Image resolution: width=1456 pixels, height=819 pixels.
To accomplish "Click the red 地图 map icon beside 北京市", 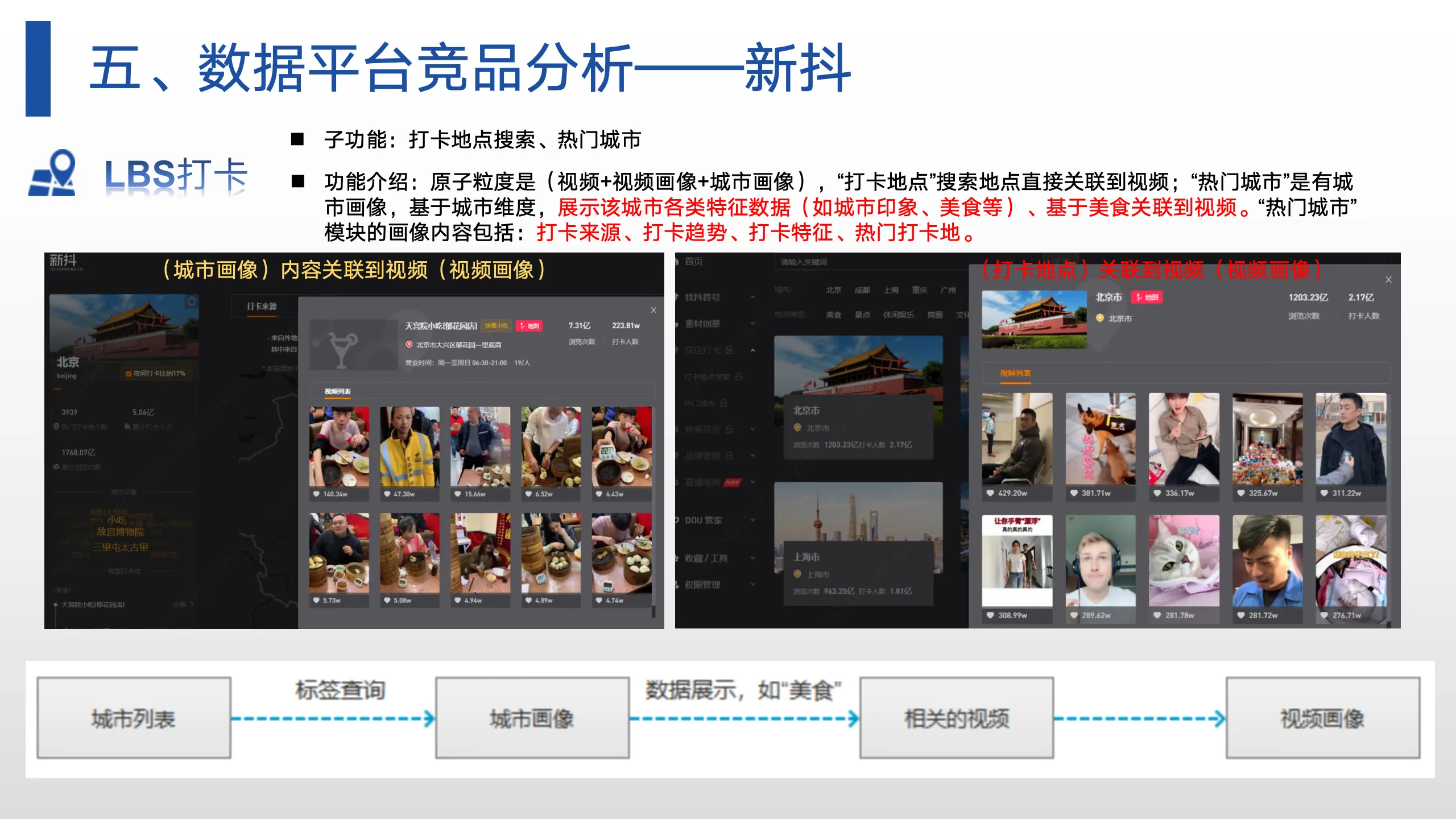I will click(x=1147, y=297).
